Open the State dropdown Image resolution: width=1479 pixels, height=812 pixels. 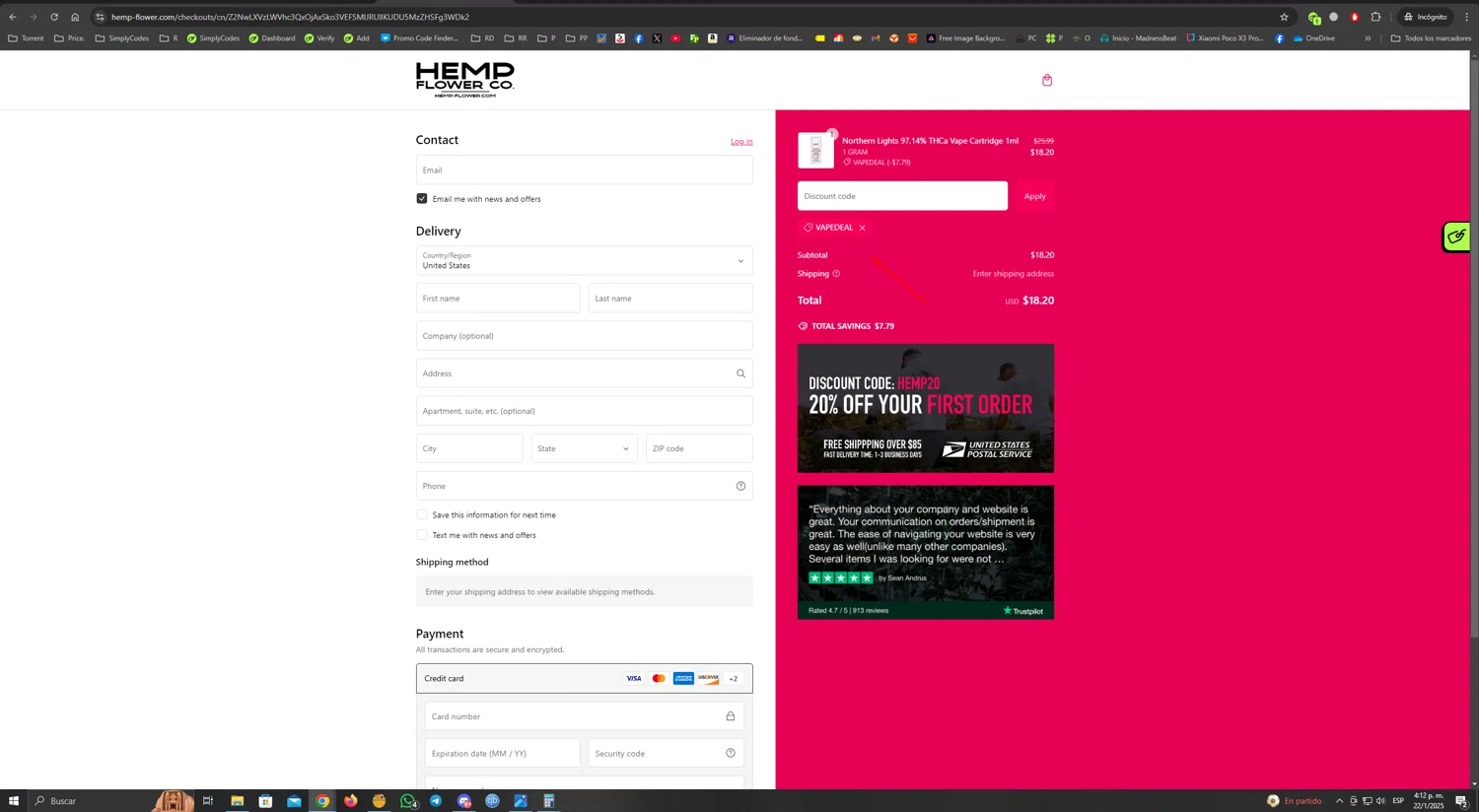pyautogui.click(x=584, y=448)
